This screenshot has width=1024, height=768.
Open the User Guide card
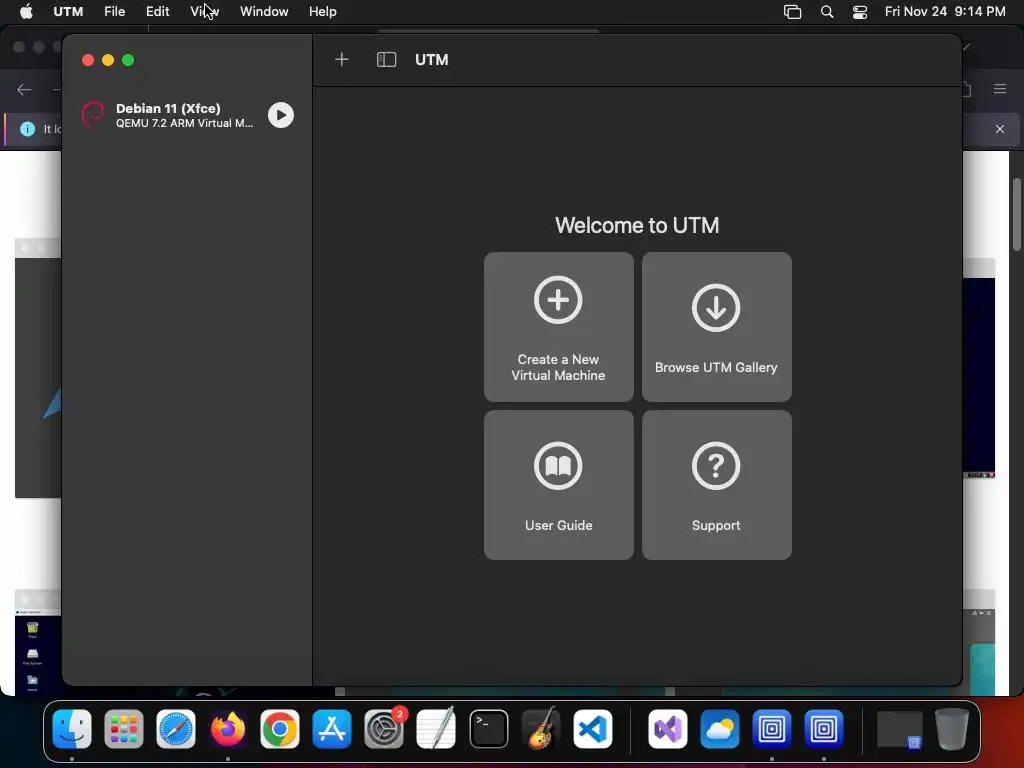(x=558, y=485)
